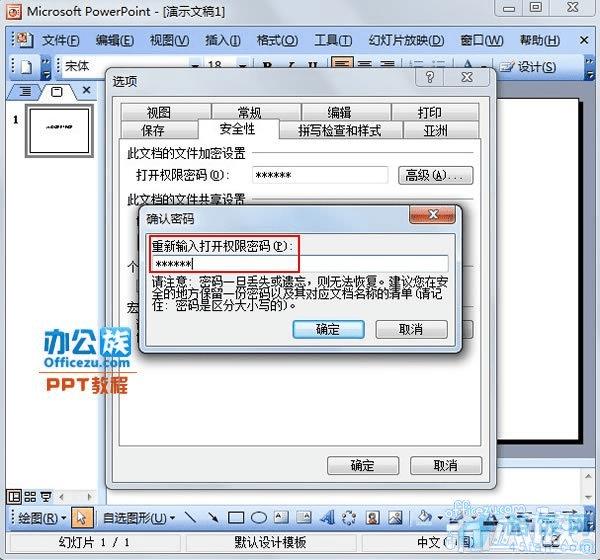Open the fill color dropdown arrow
Screen dimensions: 600x560
(x=440, y=518)
